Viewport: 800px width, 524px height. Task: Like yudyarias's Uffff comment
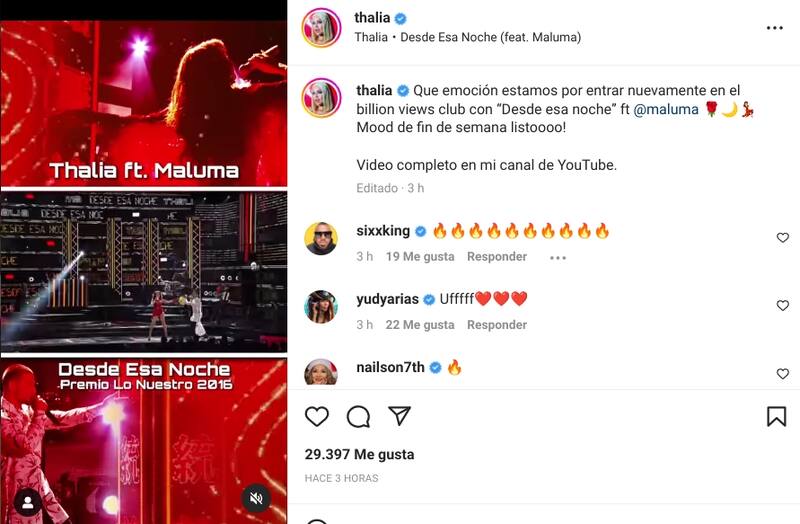pyautogui.click(x=783, y=306)
